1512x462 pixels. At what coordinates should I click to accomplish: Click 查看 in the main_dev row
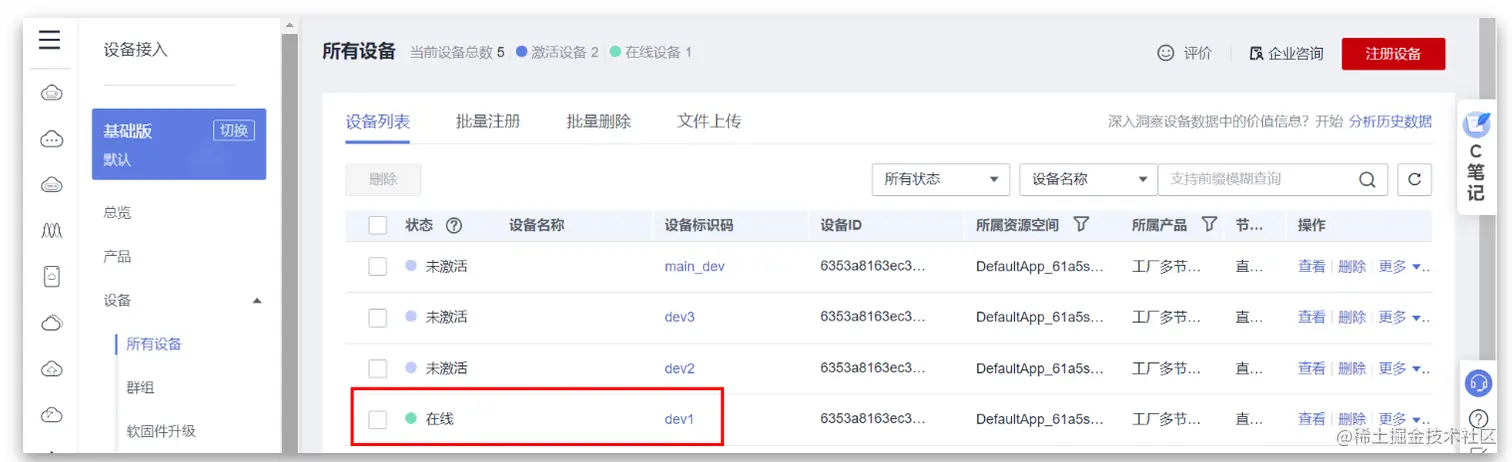pyautogui.click(x=1311, y=266)
